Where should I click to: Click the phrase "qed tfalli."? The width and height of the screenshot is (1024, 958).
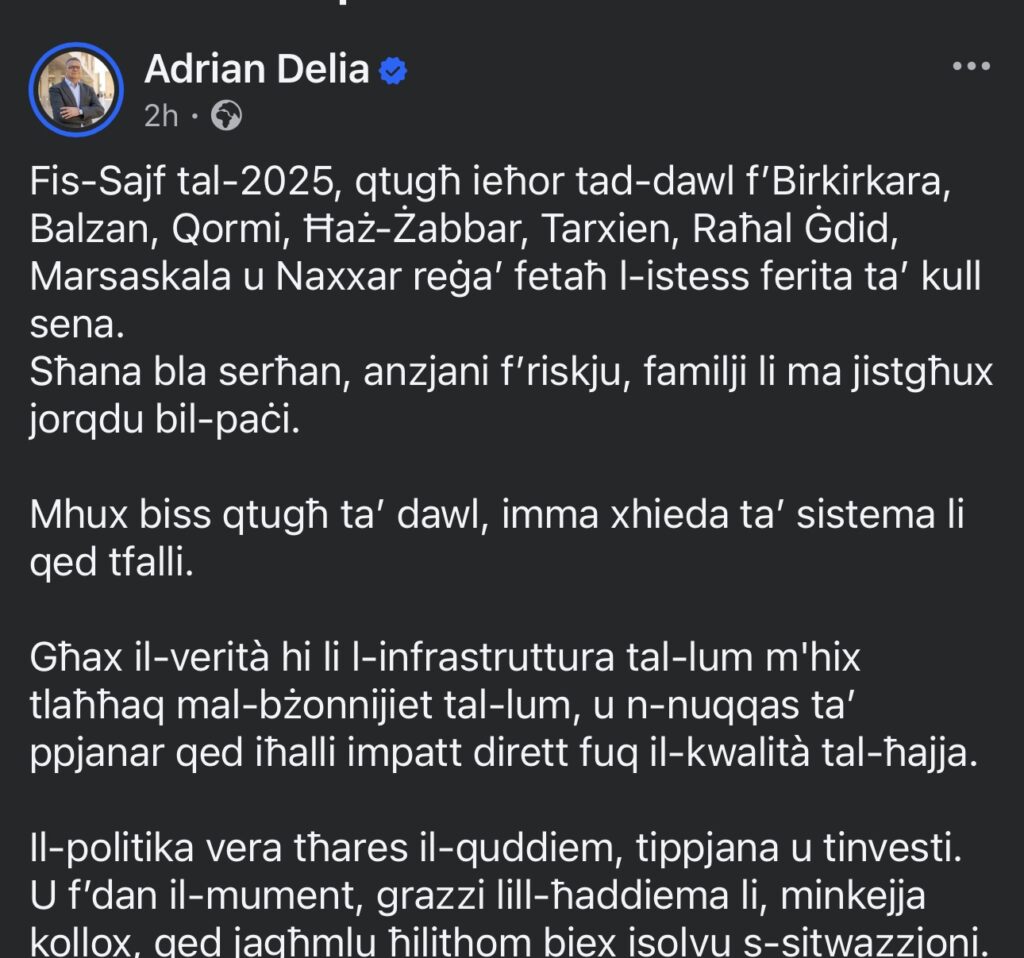tap(112, 563)
